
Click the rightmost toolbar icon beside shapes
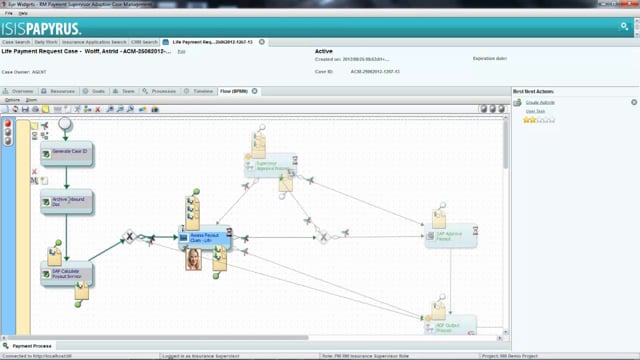pyautogui.click(x=155, y=109)
